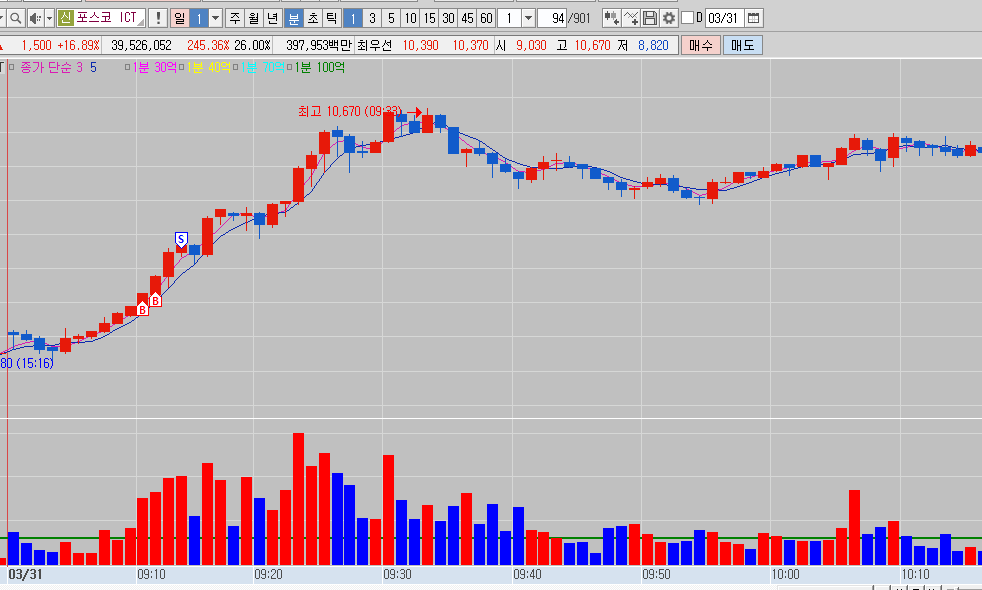Viewport: 982px width, 590px height.
Task: Click the magnifier stock search icon
Action: [15, 18]
